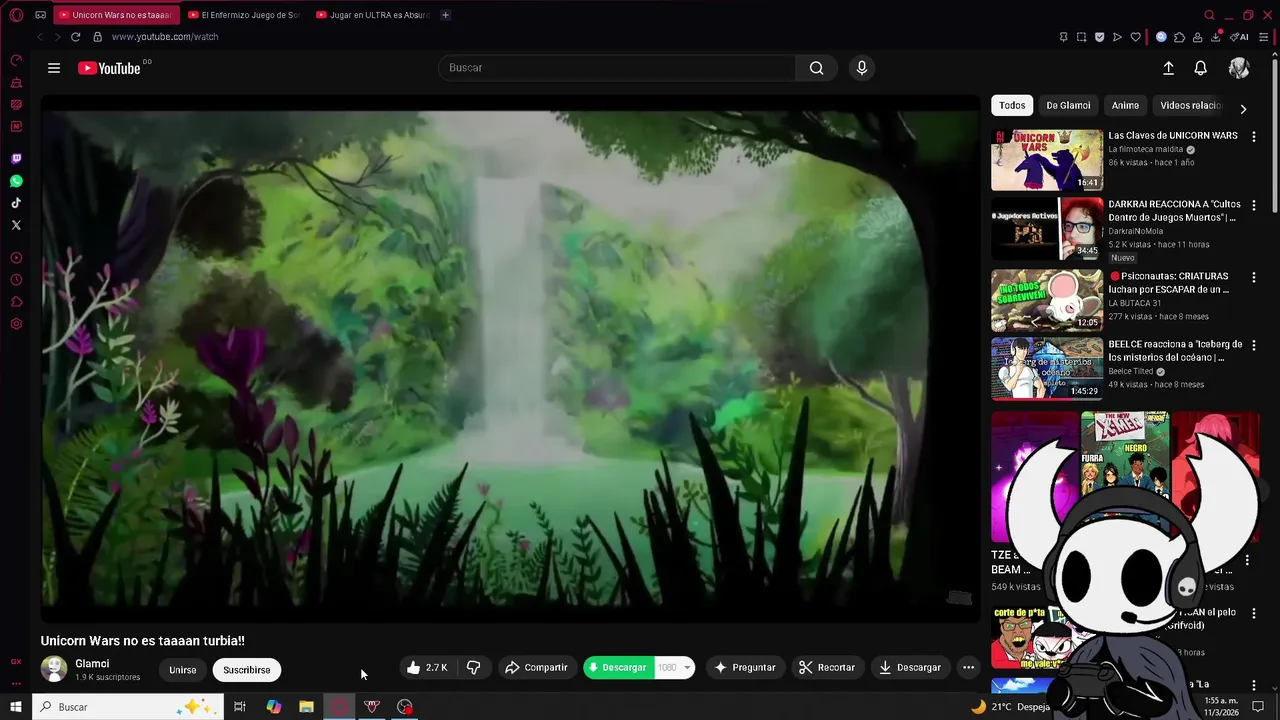This screenshot has height=720, width=1280.
Task: Open the Windows Start menu
Action: tap(15, 707)
